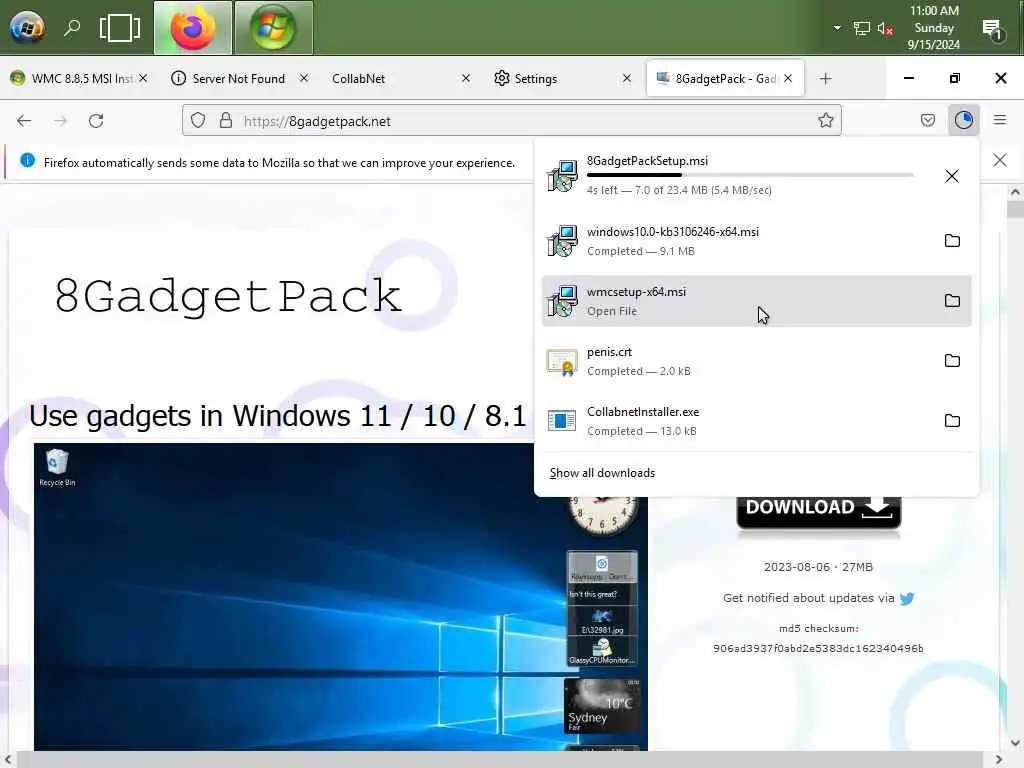Viewport: 1024px width, 768px height.
Task: Go forward with the forward arrow
Action: [60, 121]
